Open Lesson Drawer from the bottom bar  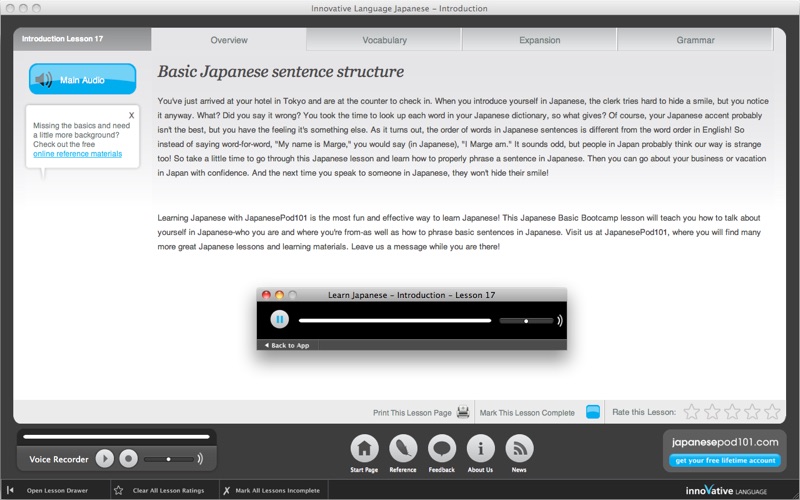(57, 490)
